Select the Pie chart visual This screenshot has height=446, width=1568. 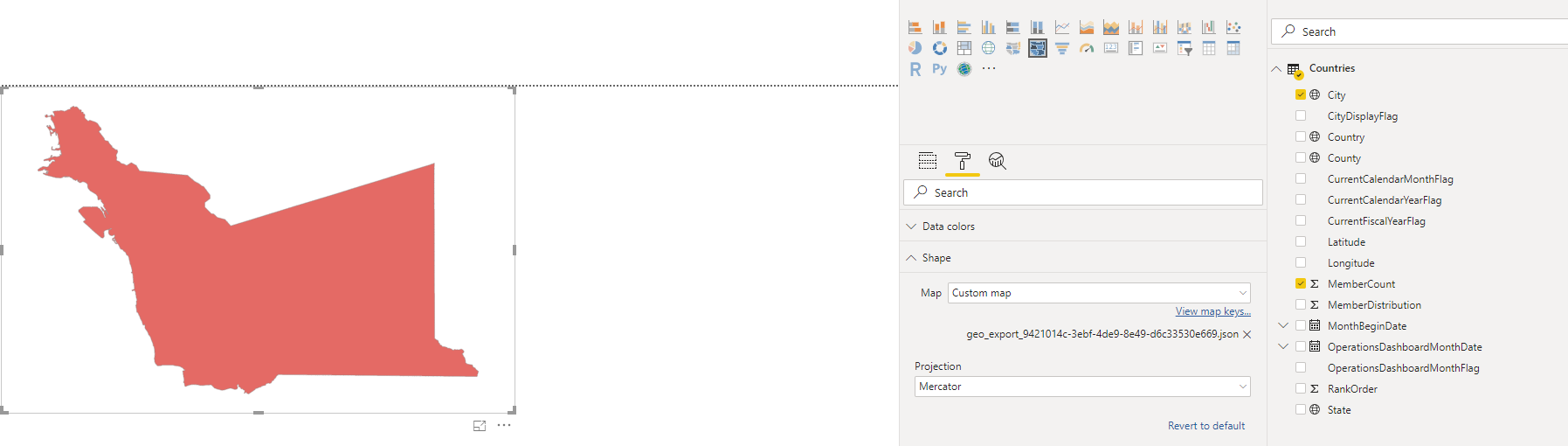[x=915, y=48]
